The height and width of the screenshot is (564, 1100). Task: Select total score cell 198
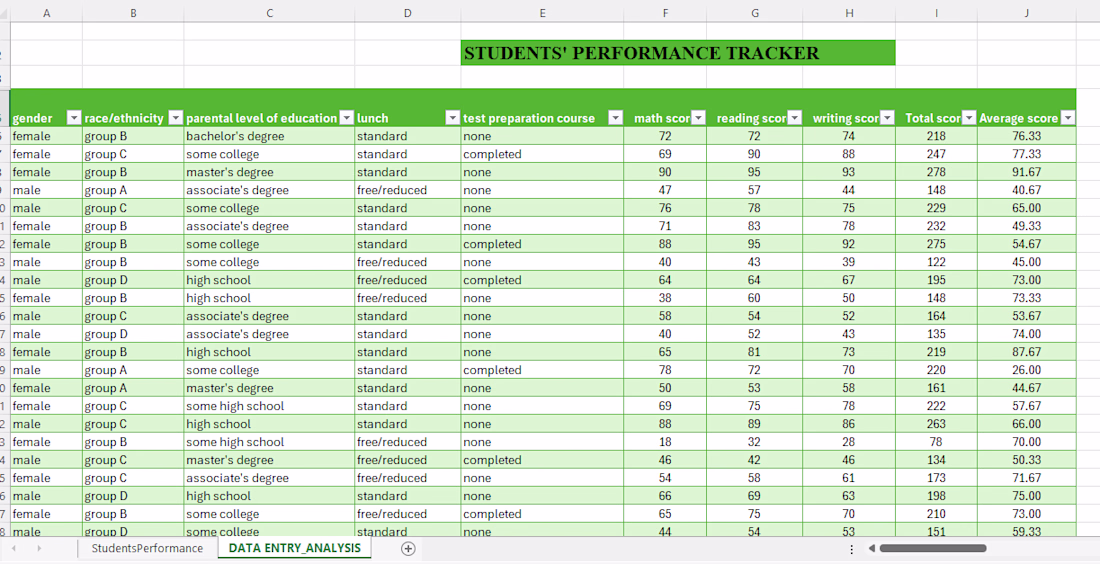(x=936, y=496)
